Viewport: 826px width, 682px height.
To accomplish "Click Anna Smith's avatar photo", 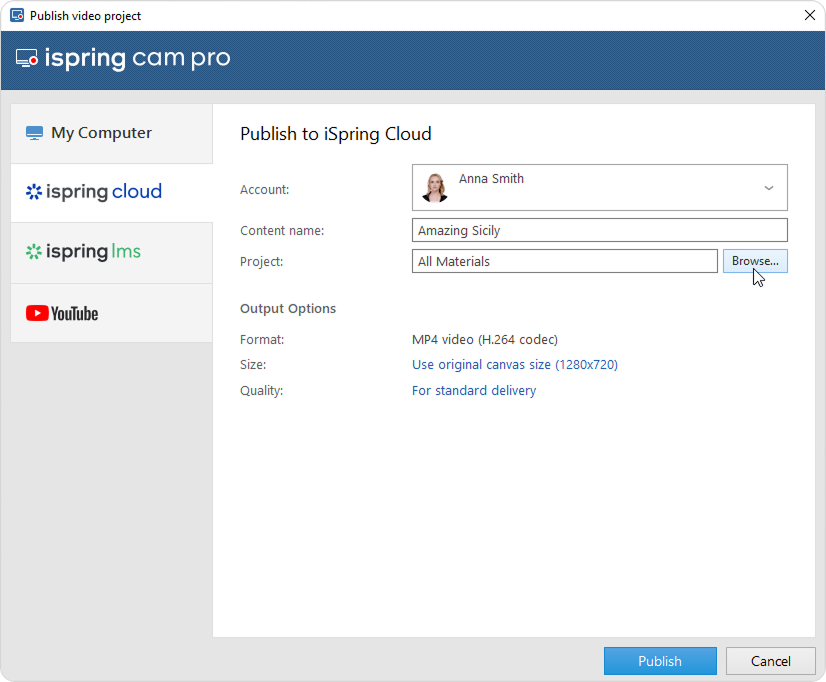I will click(x=435, y=187).
